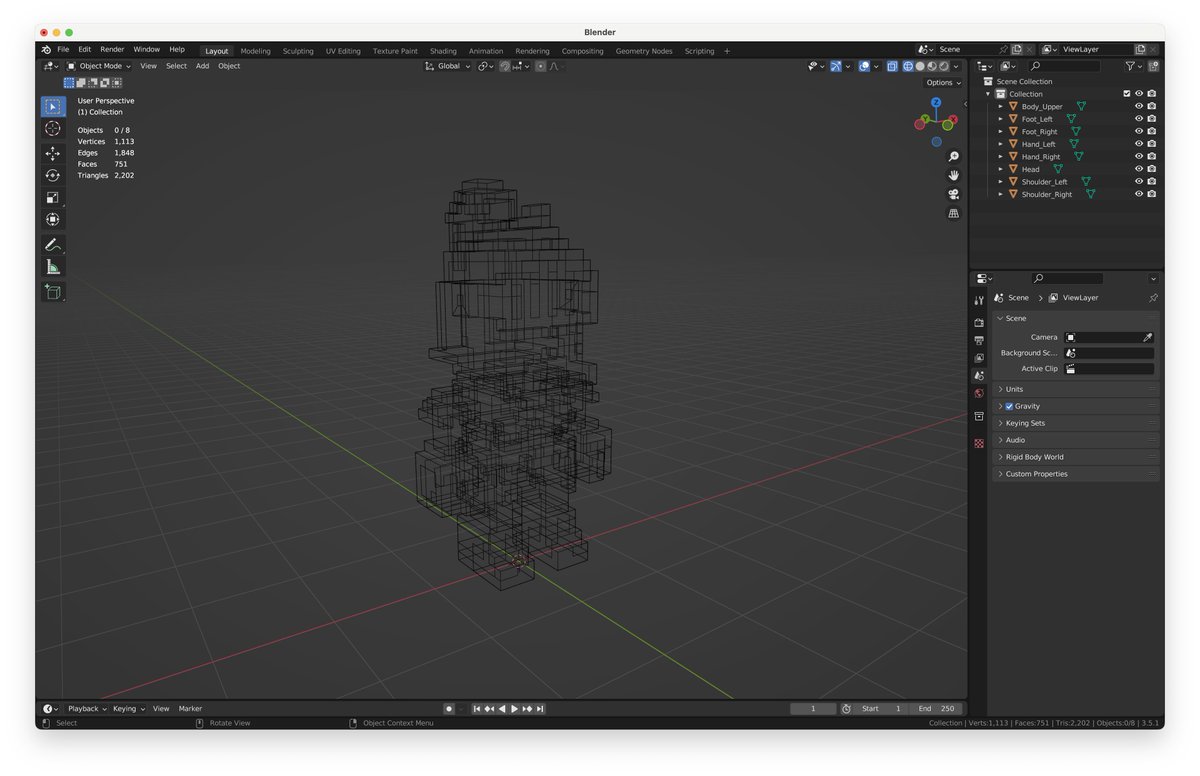The width and height of the screenshot is (1200, 776).
Task: Open the World properties tab
Action: (978, 394)
